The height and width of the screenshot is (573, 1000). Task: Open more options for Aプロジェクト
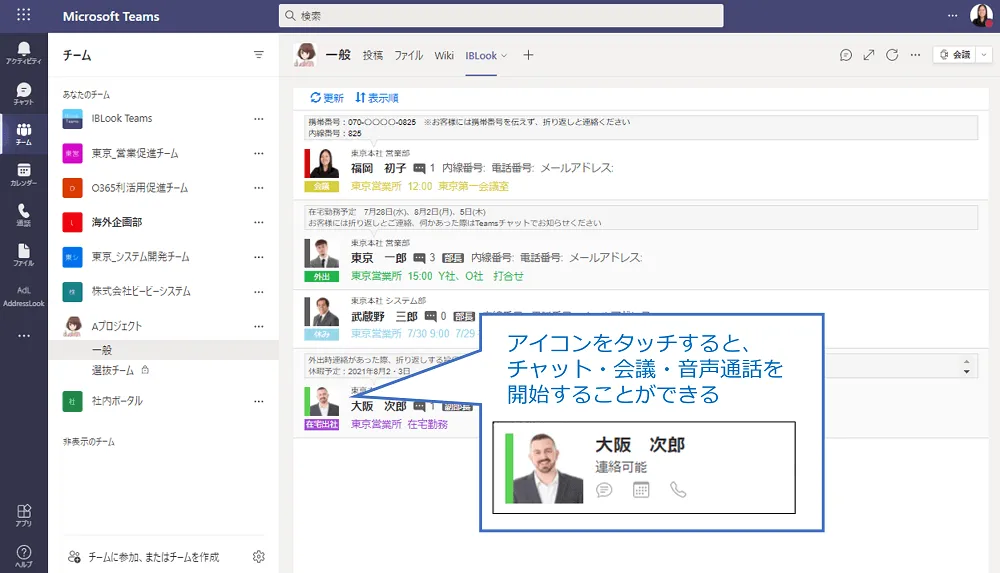click(258, 326)
